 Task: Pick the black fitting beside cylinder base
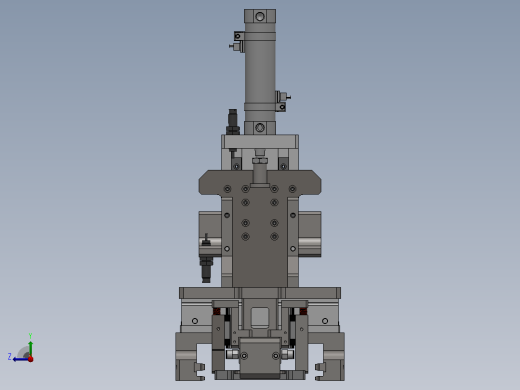click(233, 122)
